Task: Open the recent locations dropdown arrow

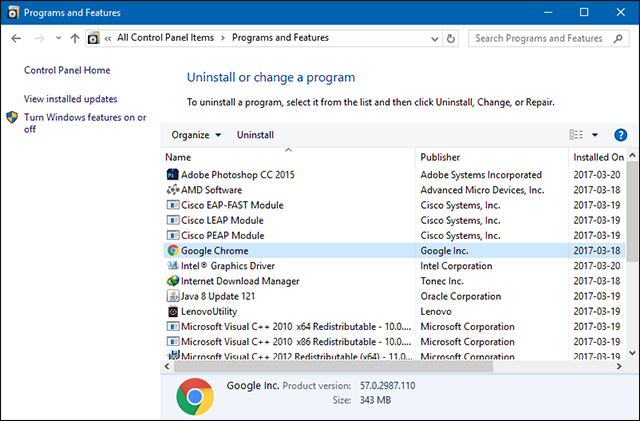Action: coord(58,38)
